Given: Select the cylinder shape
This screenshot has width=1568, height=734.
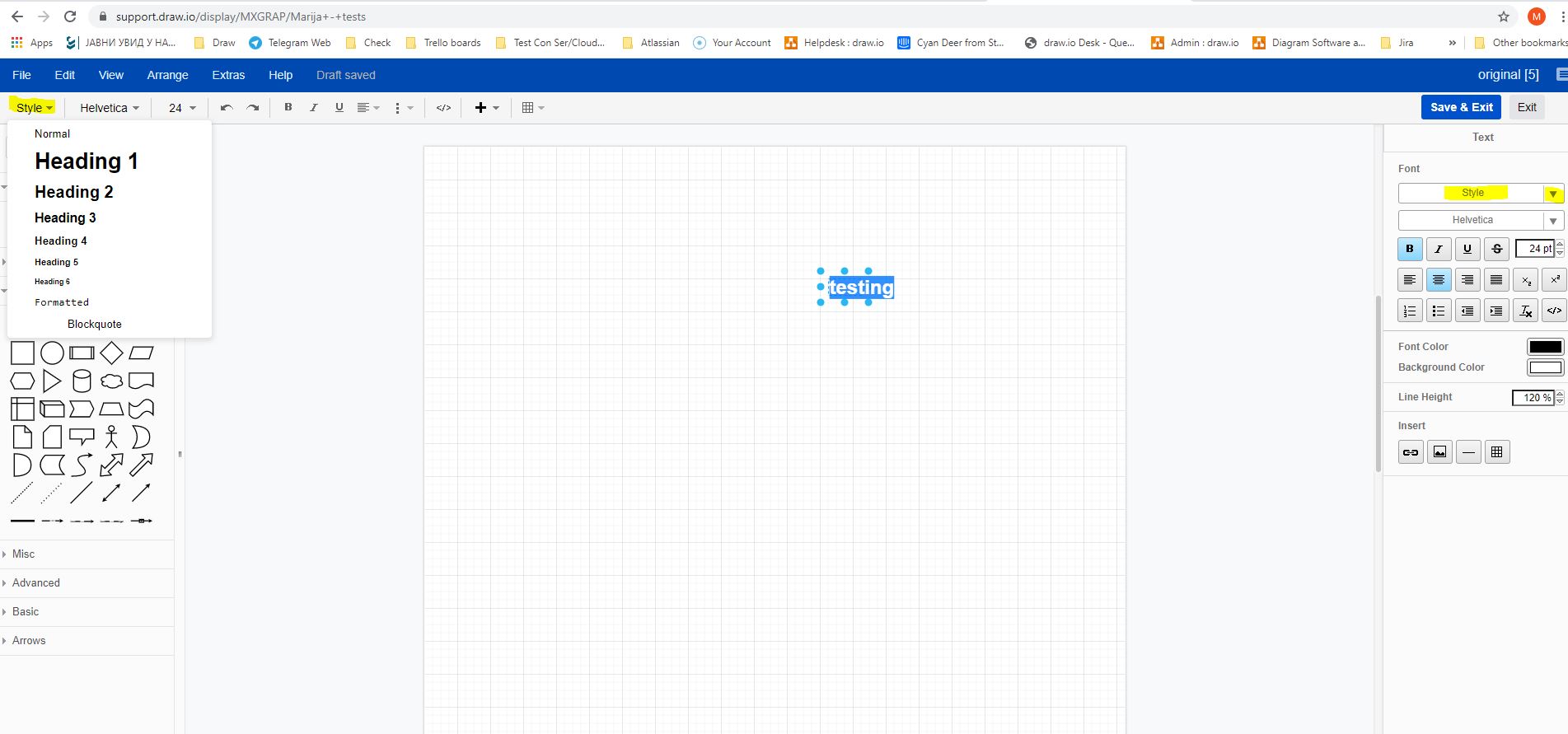Looking at the screenshot, I should pyautogui.click(x=82, y=381).
